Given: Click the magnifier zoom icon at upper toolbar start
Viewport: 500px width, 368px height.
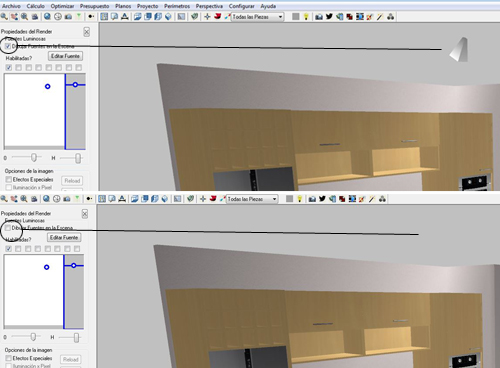Looking at the screenshot, I should point(4,16).
